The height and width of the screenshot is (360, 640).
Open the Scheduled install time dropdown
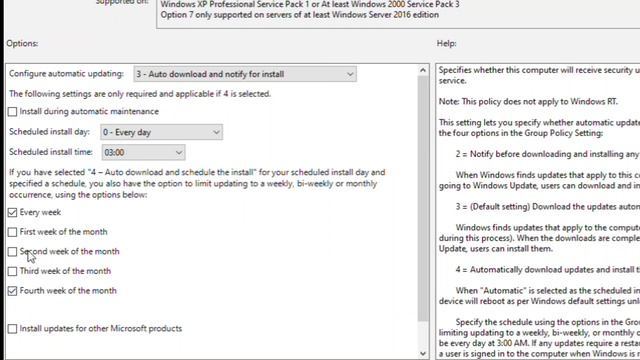tap(143, 152)
